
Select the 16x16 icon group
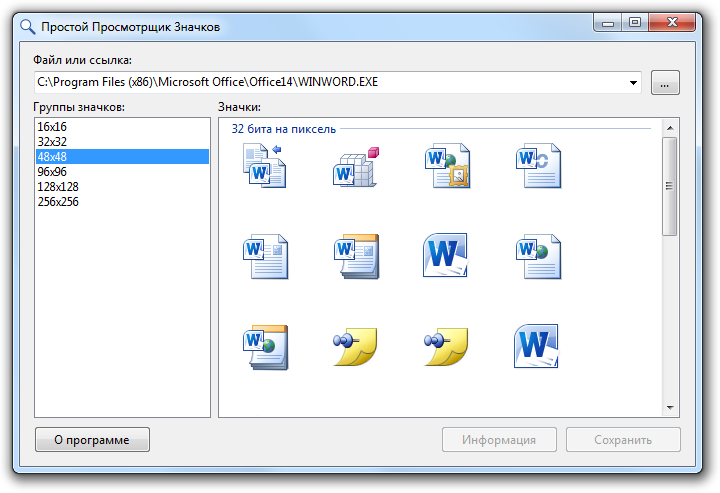(x=122, y=127)
